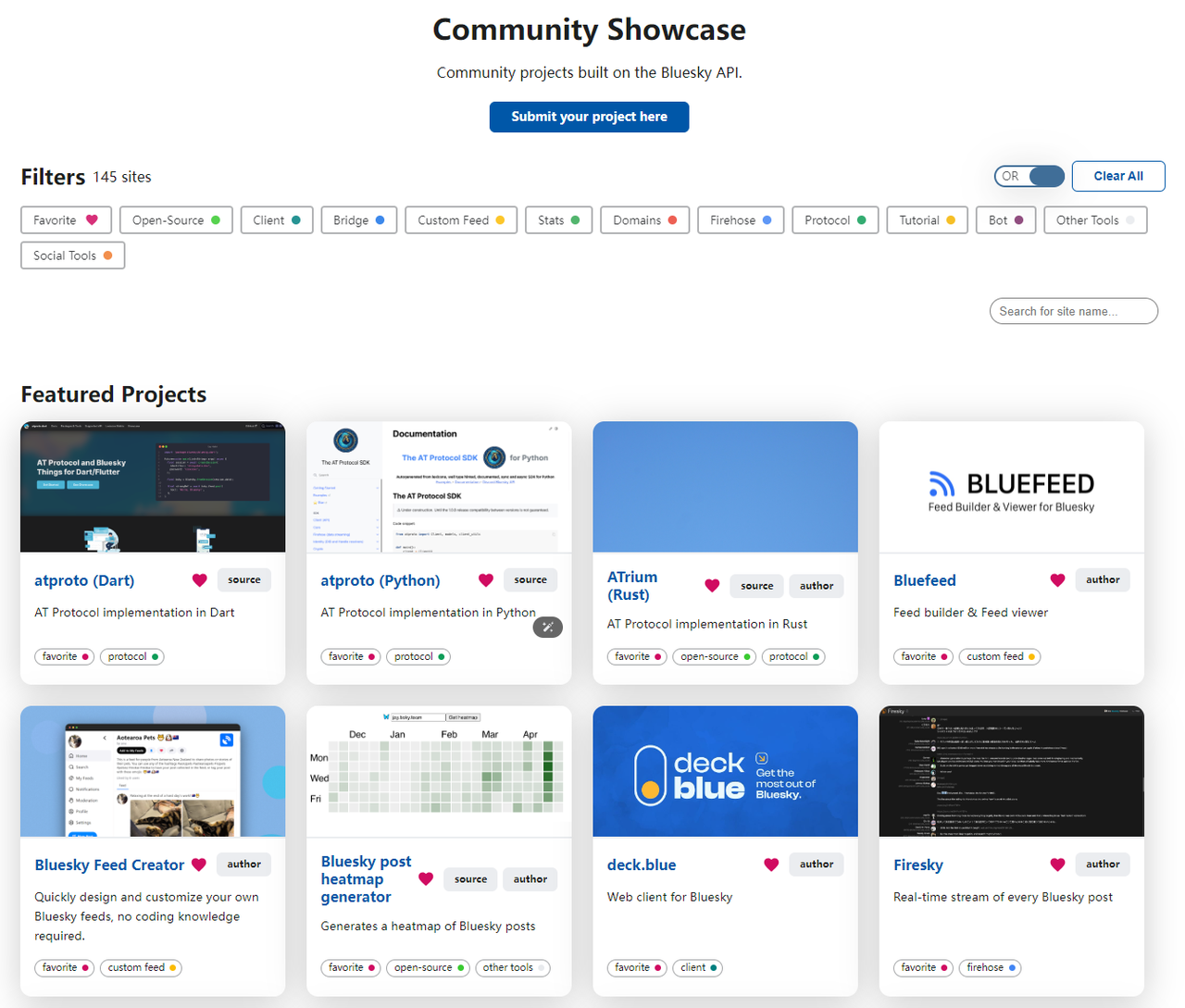Image resolution: width=1185 pixels, height=1008 pixels.
Task: Toggle the OR filter mode switch
Action: pyautogui.click(x=1029, y=176)
